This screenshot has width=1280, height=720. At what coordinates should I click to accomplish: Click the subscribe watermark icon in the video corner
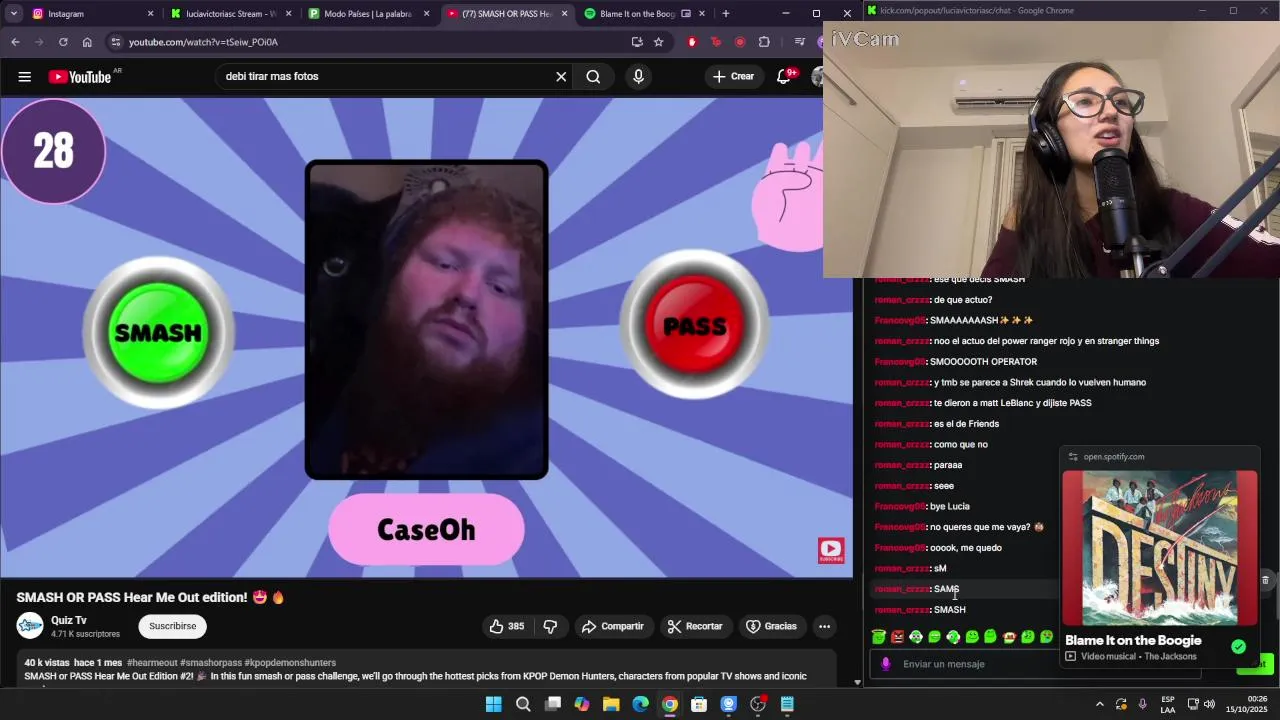tap(831, 550)
